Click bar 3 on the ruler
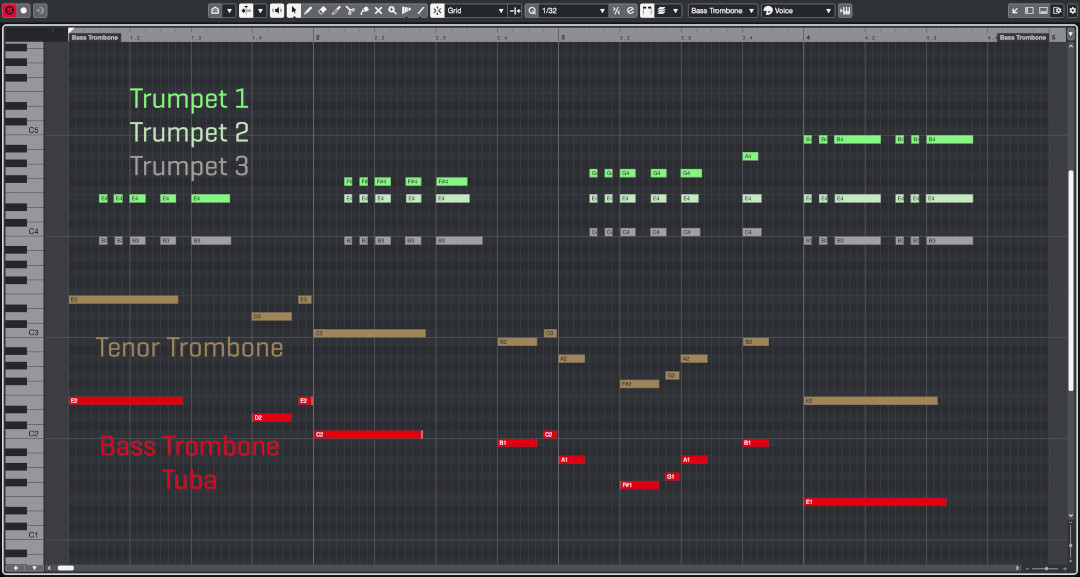Screen dimensions: 1080x577 562,37
